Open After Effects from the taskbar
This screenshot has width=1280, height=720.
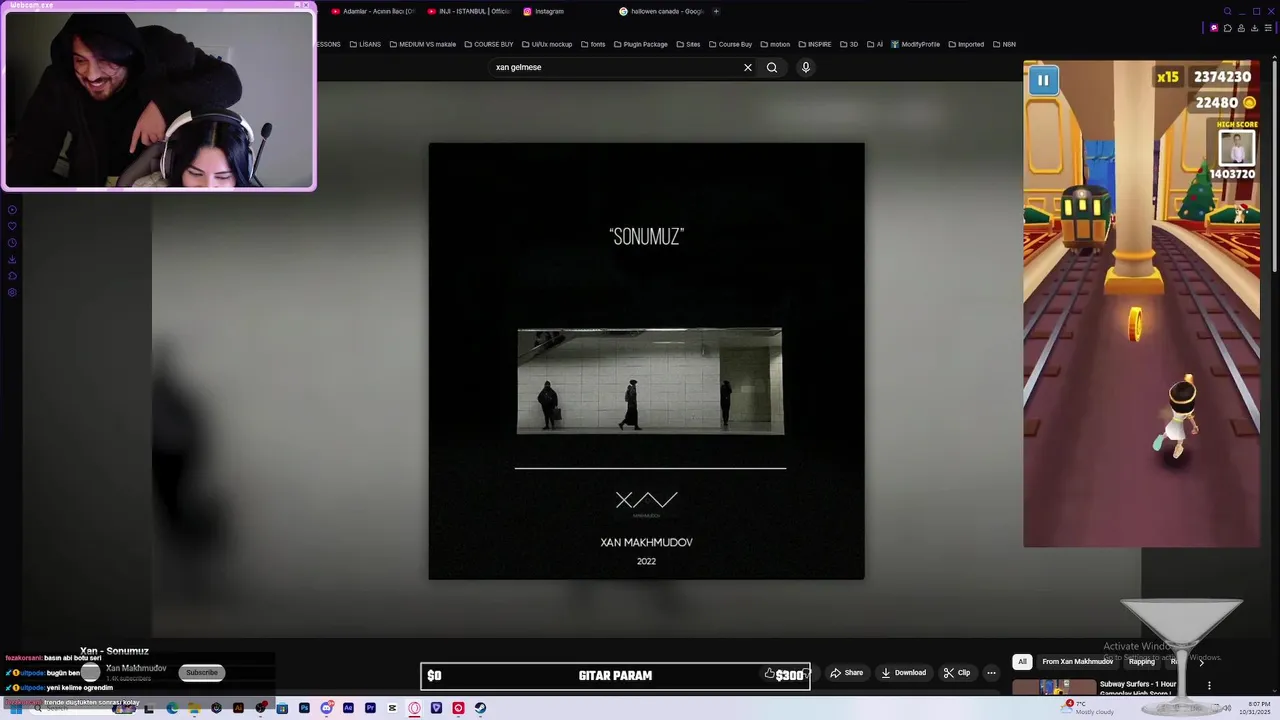(348, 708)
